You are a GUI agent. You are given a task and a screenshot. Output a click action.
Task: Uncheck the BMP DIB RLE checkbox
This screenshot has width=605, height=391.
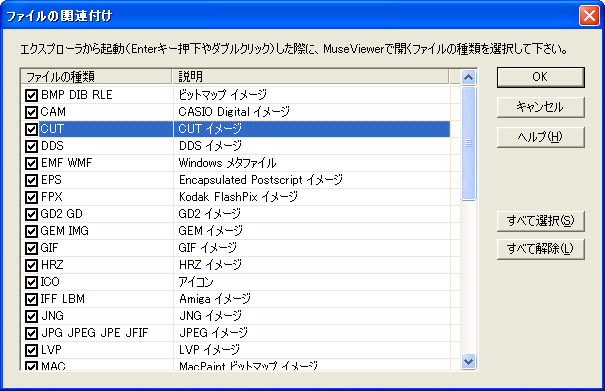click(x=31, y=95)
